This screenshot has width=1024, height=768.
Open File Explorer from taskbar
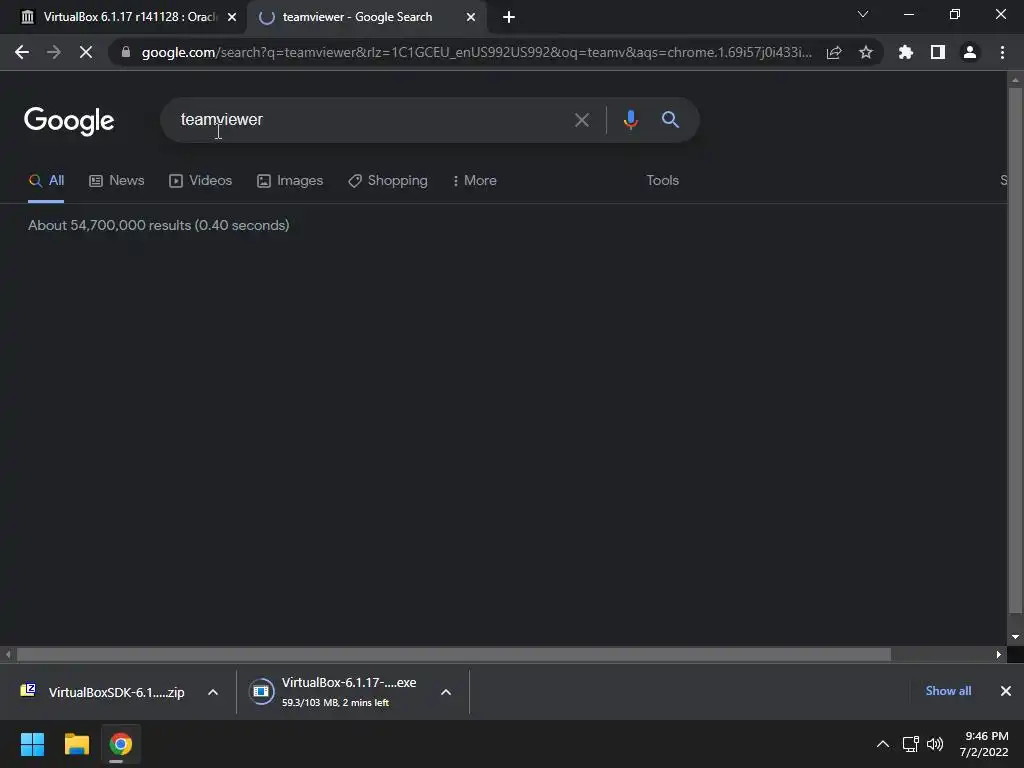(76, 744)
